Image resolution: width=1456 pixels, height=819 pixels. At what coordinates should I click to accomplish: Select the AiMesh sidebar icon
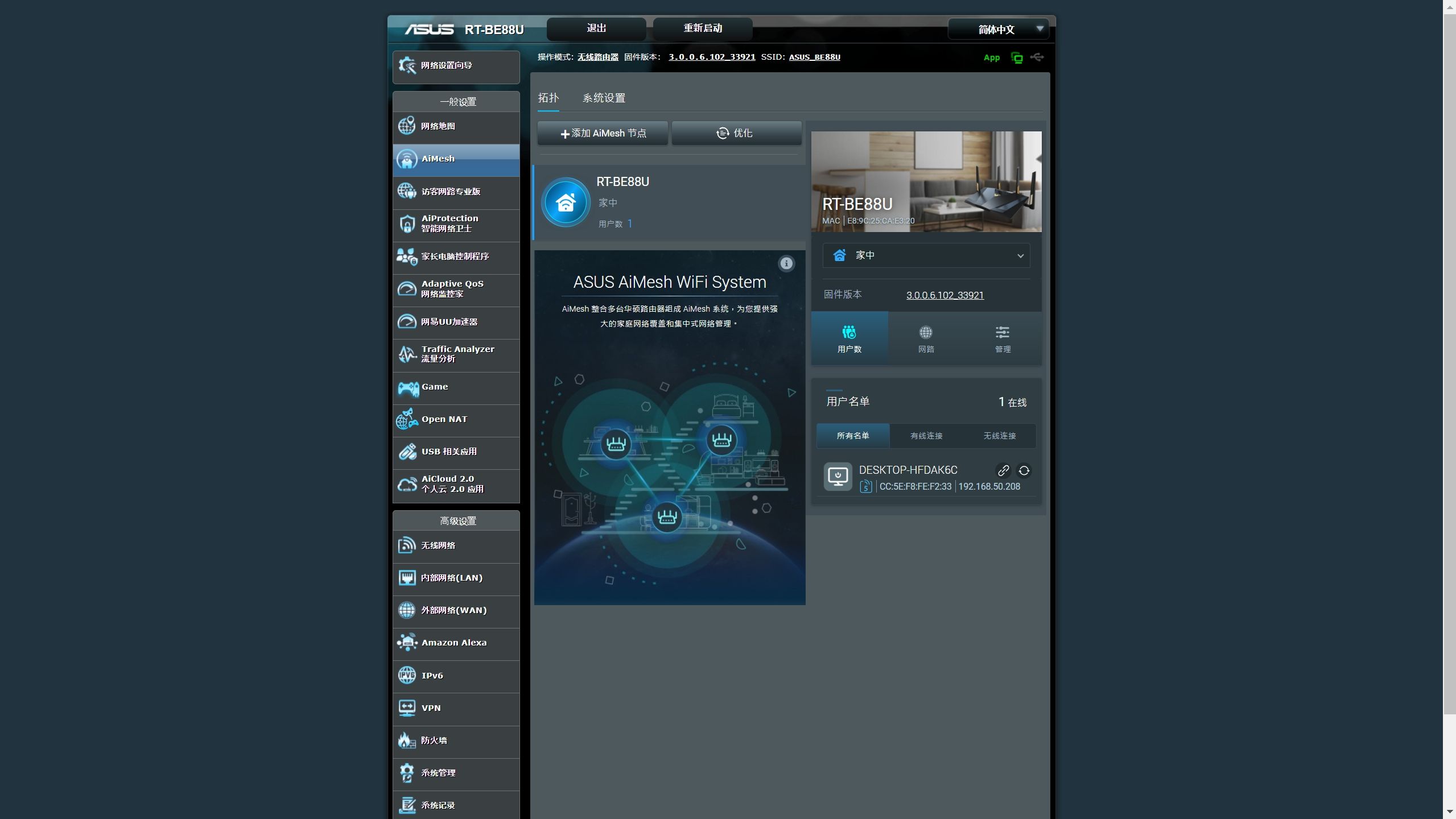407,159
